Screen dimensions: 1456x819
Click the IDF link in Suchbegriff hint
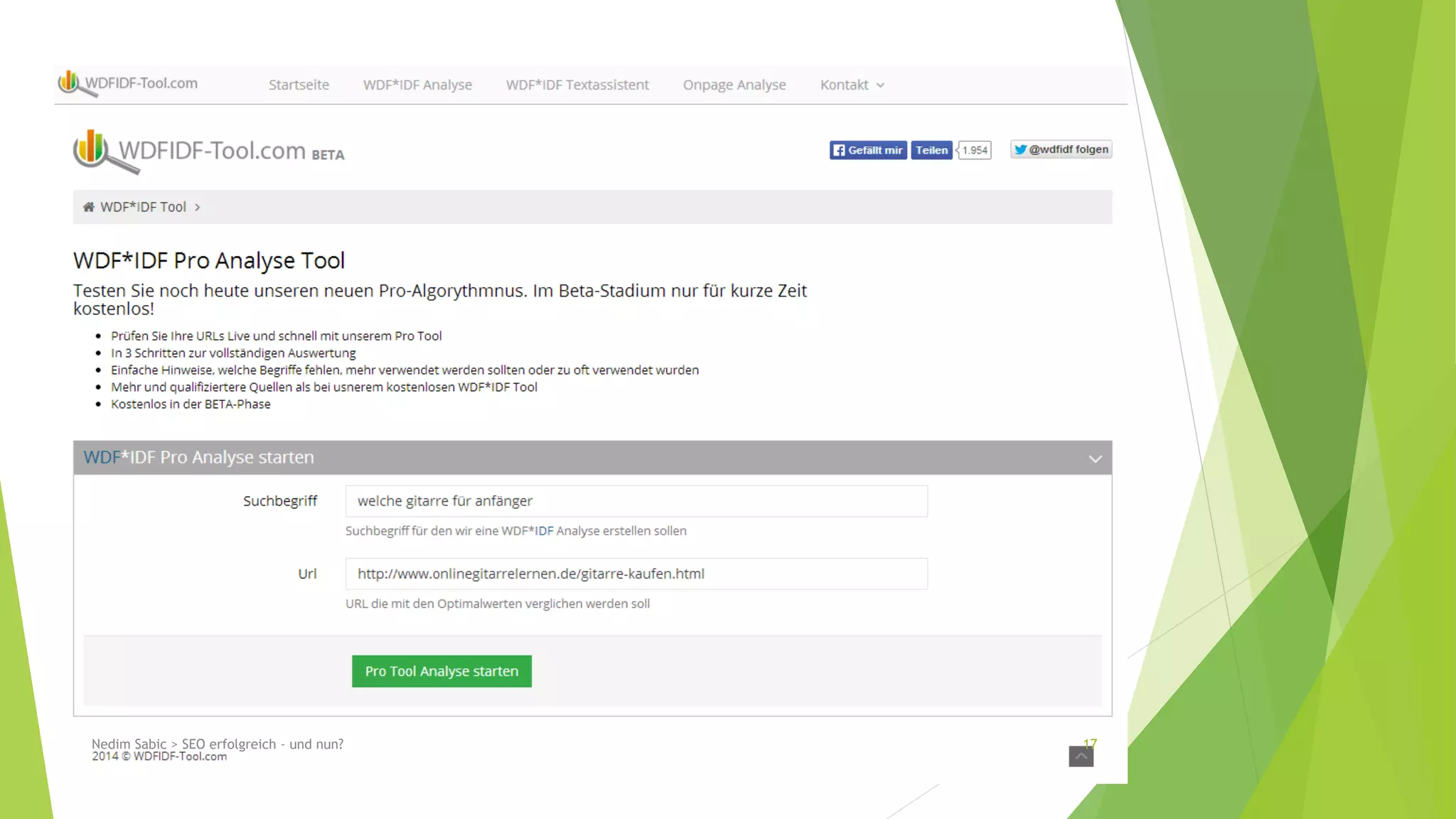tap(544, 531)
